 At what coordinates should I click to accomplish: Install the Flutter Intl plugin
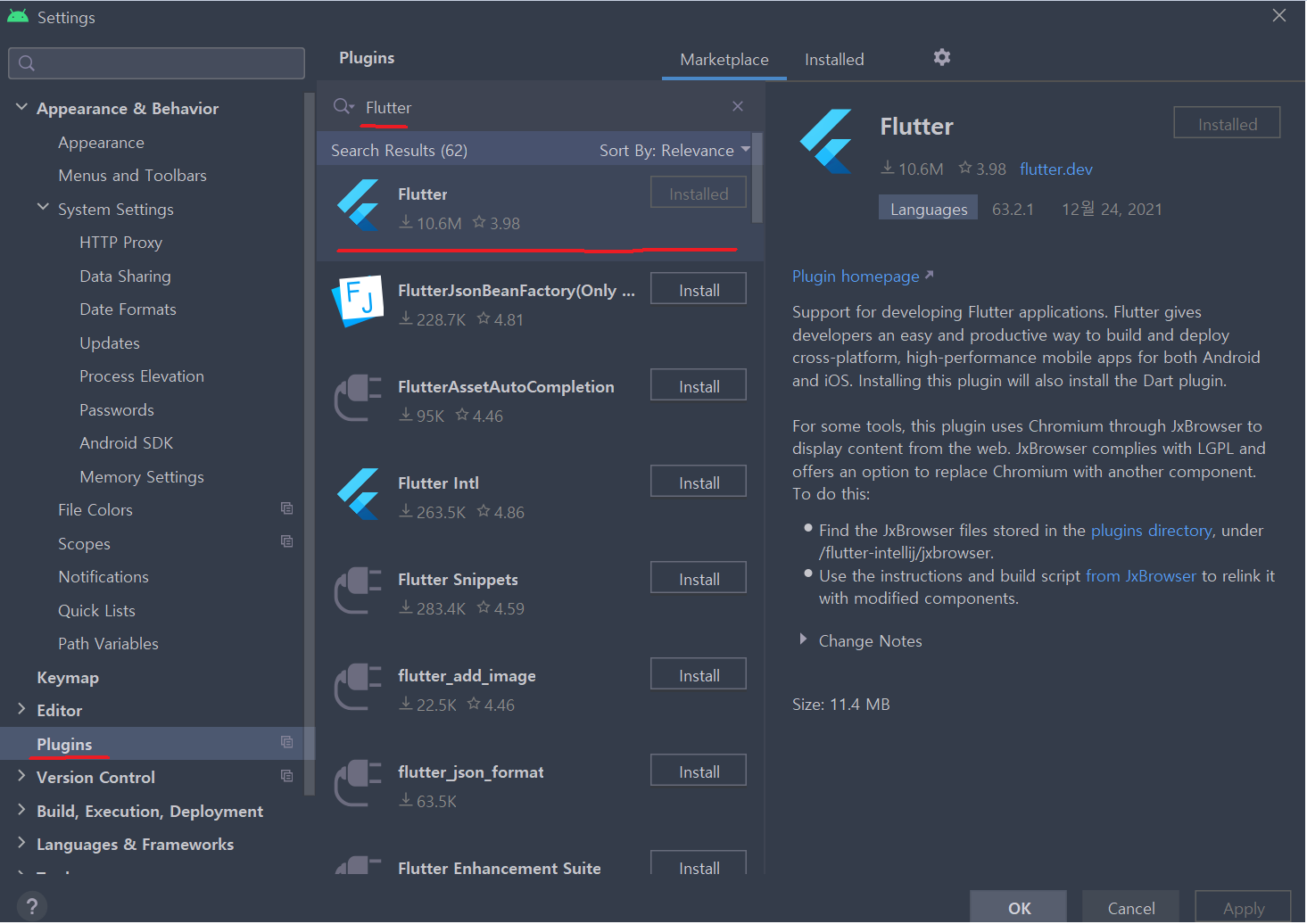click(699, 482)
